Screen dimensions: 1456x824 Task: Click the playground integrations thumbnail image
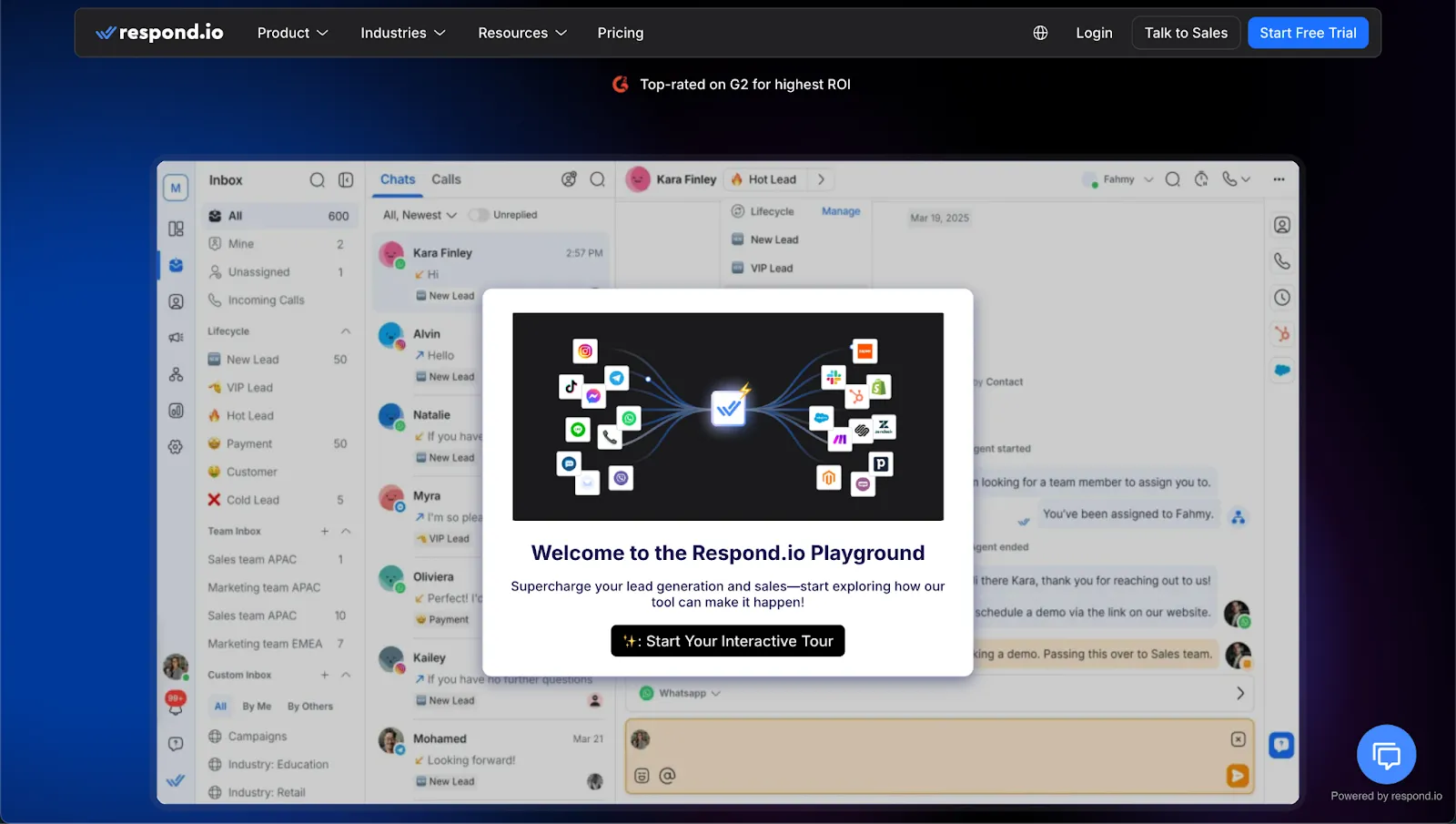pyautogui.click(x=728, y=417)
